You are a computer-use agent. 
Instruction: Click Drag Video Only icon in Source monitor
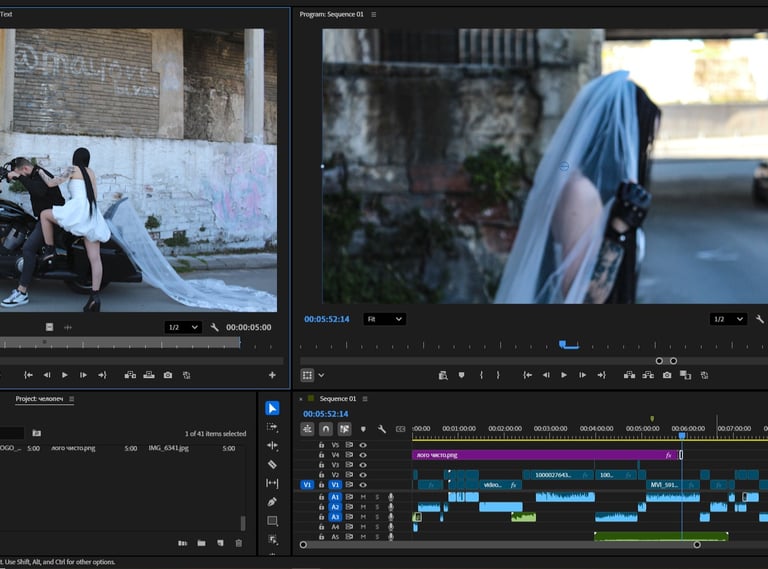pyautogui.click(x=49, y=327)
